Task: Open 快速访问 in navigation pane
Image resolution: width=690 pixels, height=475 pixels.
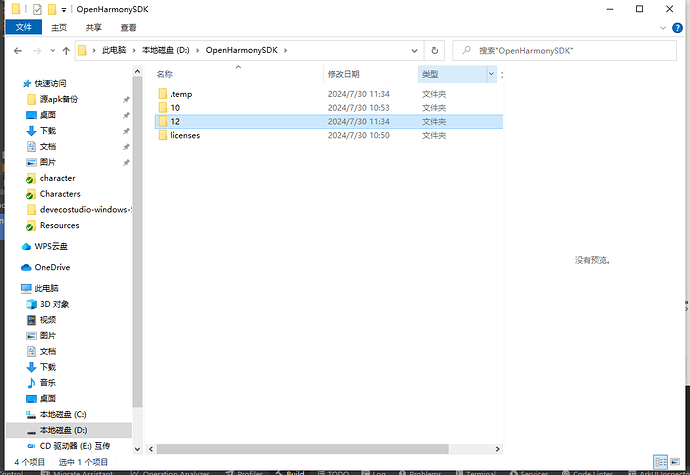Action: (x=50, y=83)
